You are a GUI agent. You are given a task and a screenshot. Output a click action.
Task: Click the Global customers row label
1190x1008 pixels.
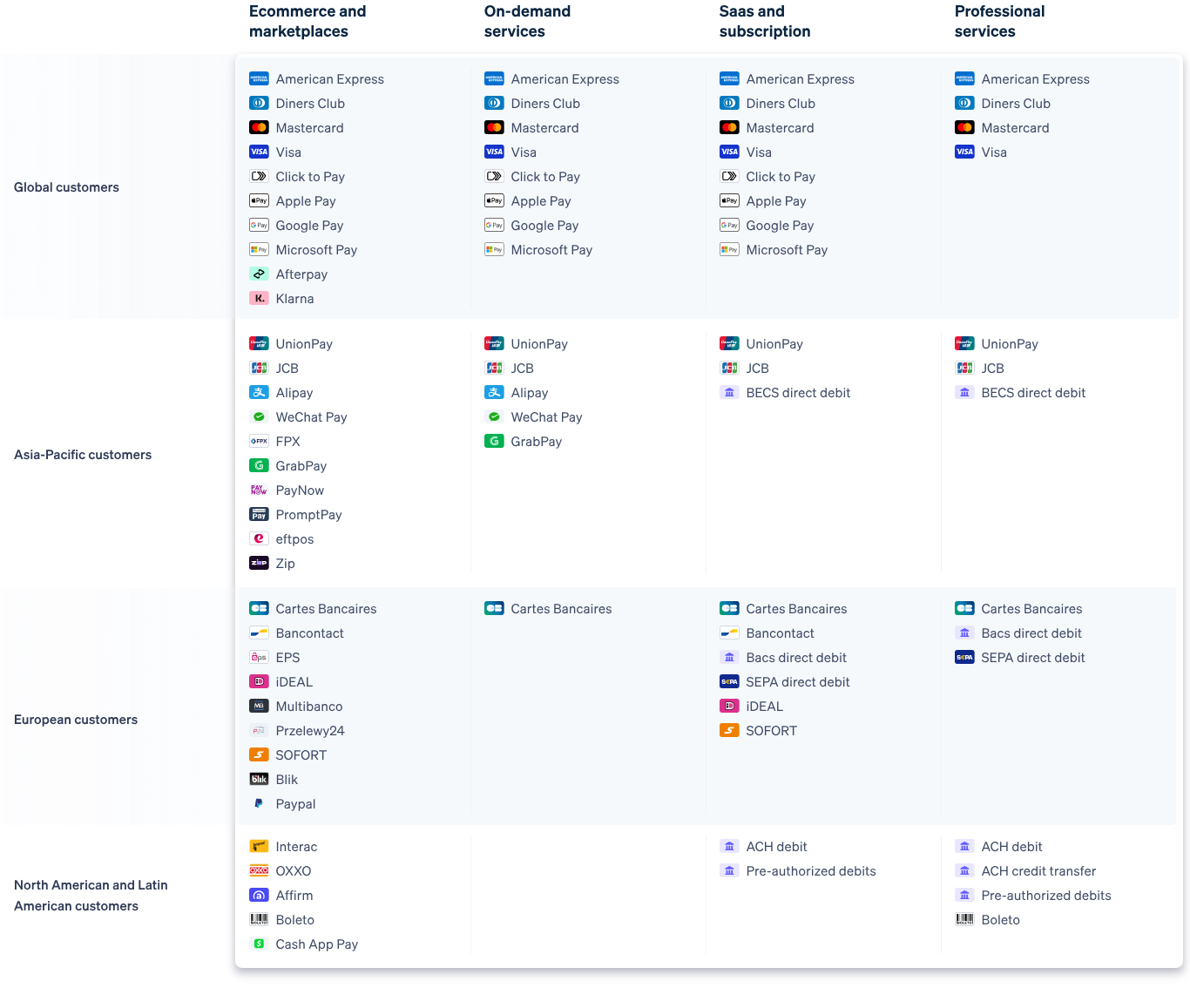66,186
